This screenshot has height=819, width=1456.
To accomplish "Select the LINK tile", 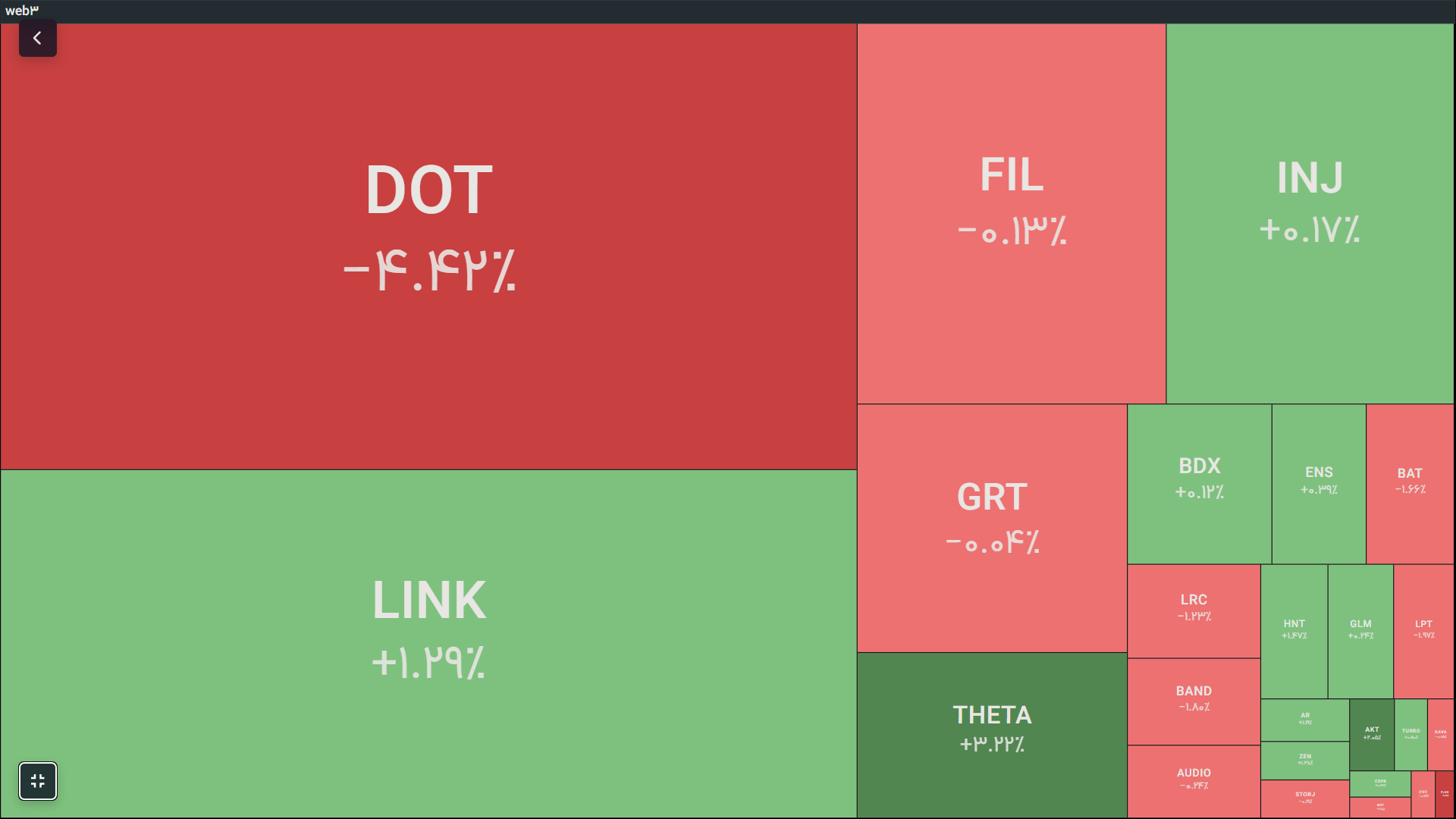I will tap(428, 644).
